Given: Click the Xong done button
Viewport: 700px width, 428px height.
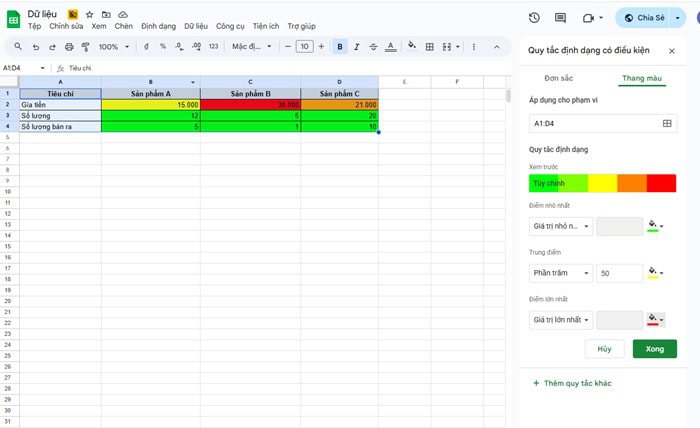Looking at the screenshot, I should 654,349.
